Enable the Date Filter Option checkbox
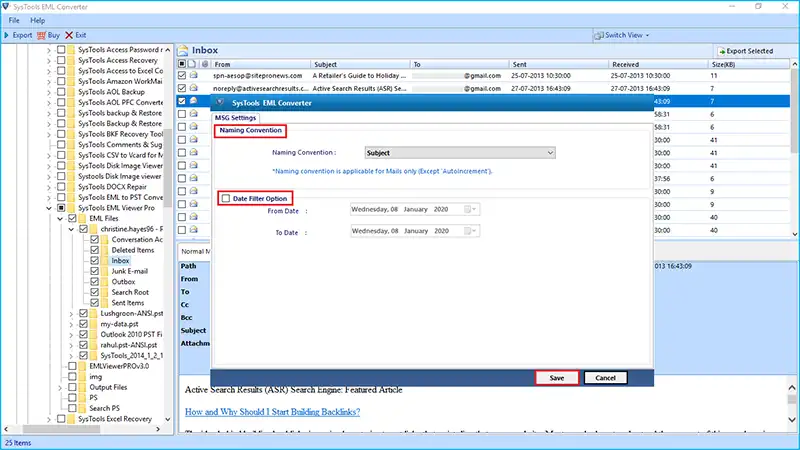The width and height of the screenshot is (800, 450). coord(226,198)
